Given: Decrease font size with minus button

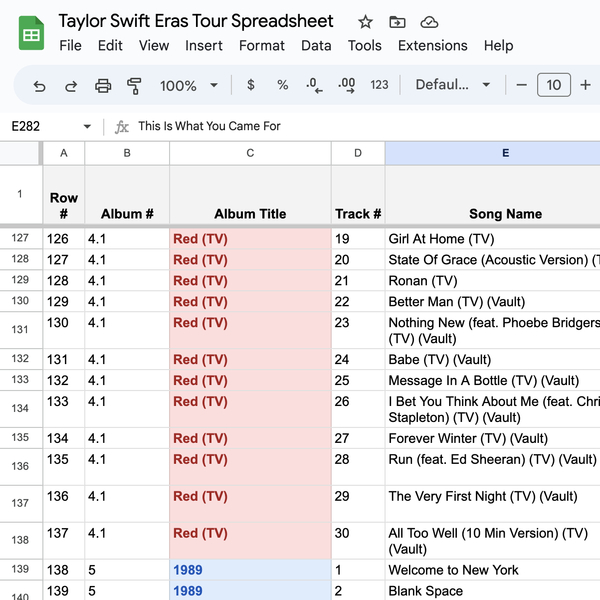Looking at the screenshot, I should [521, 85].
